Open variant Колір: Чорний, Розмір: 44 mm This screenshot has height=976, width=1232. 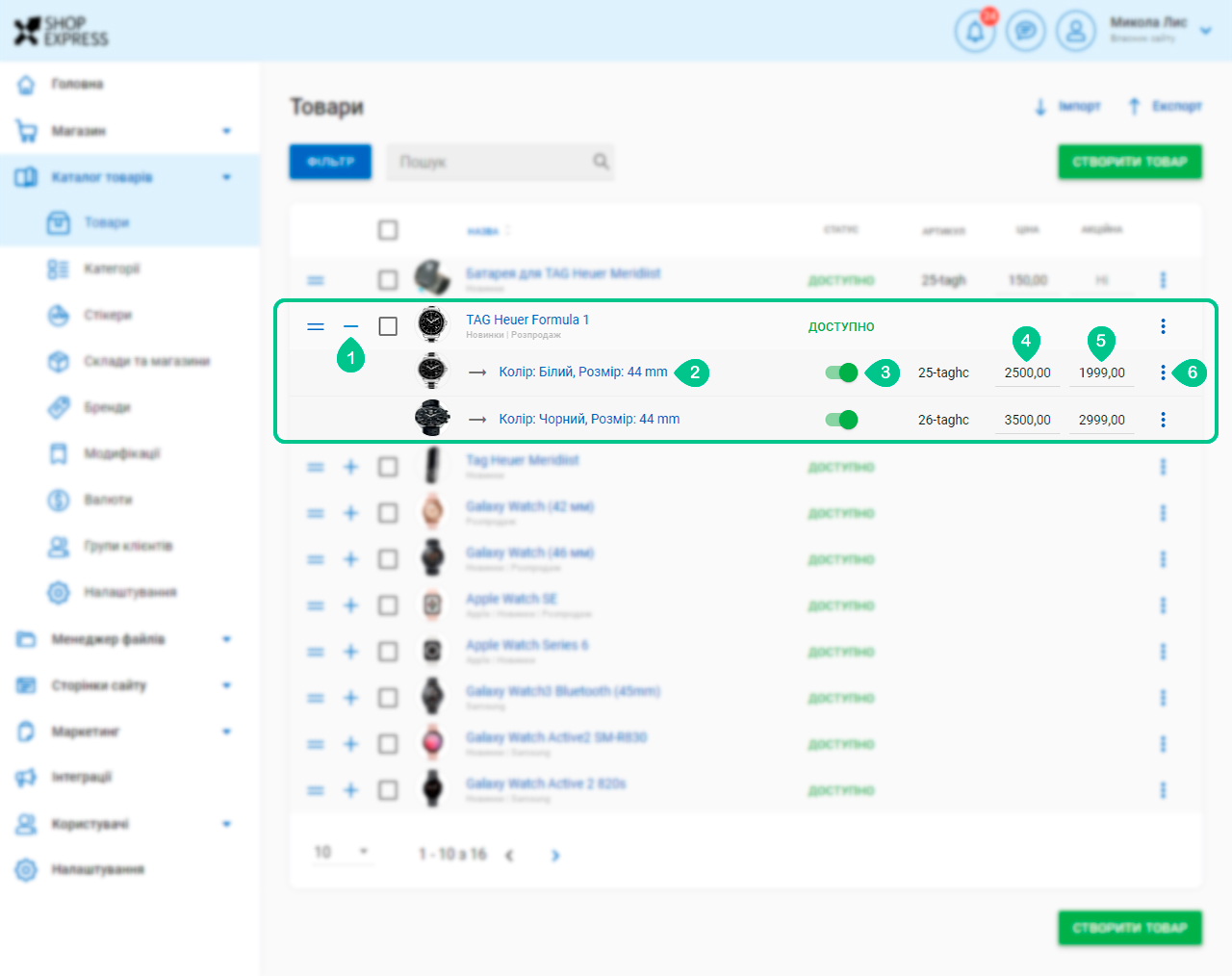[x=589, y=419]
